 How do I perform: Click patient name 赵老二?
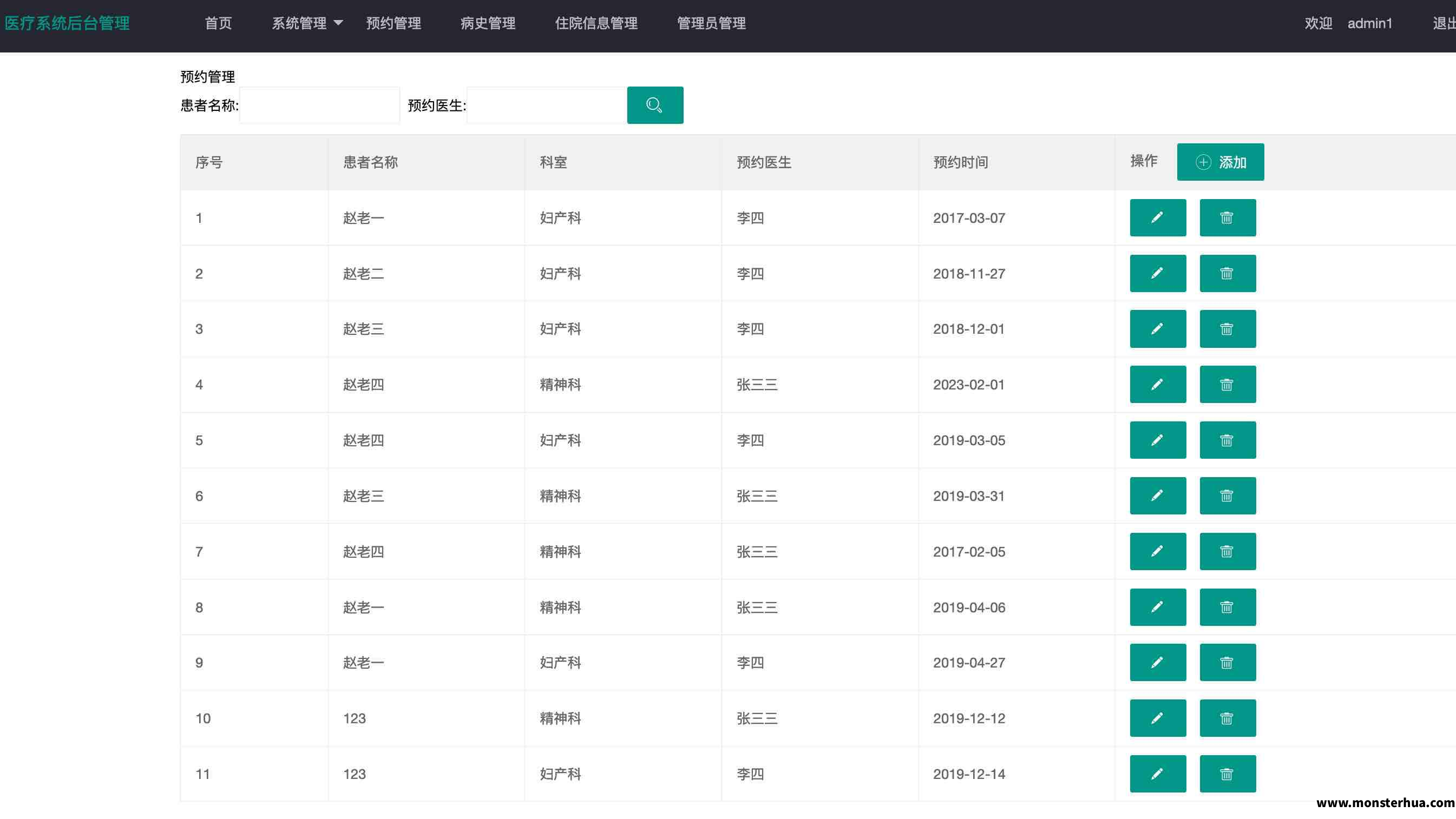tap(363, 273)
